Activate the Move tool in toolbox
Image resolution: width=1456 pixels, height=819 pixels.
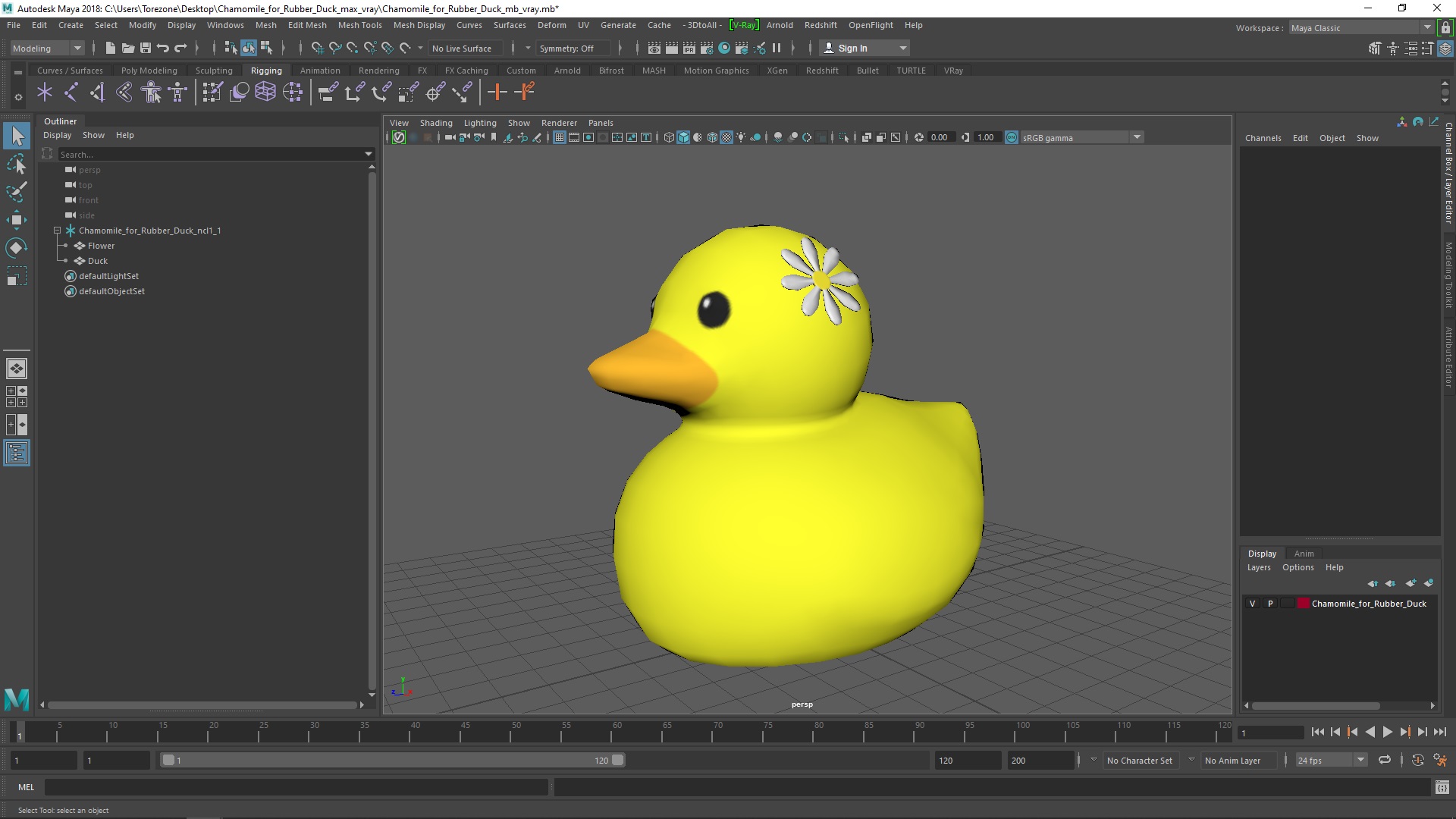(17, 220)
